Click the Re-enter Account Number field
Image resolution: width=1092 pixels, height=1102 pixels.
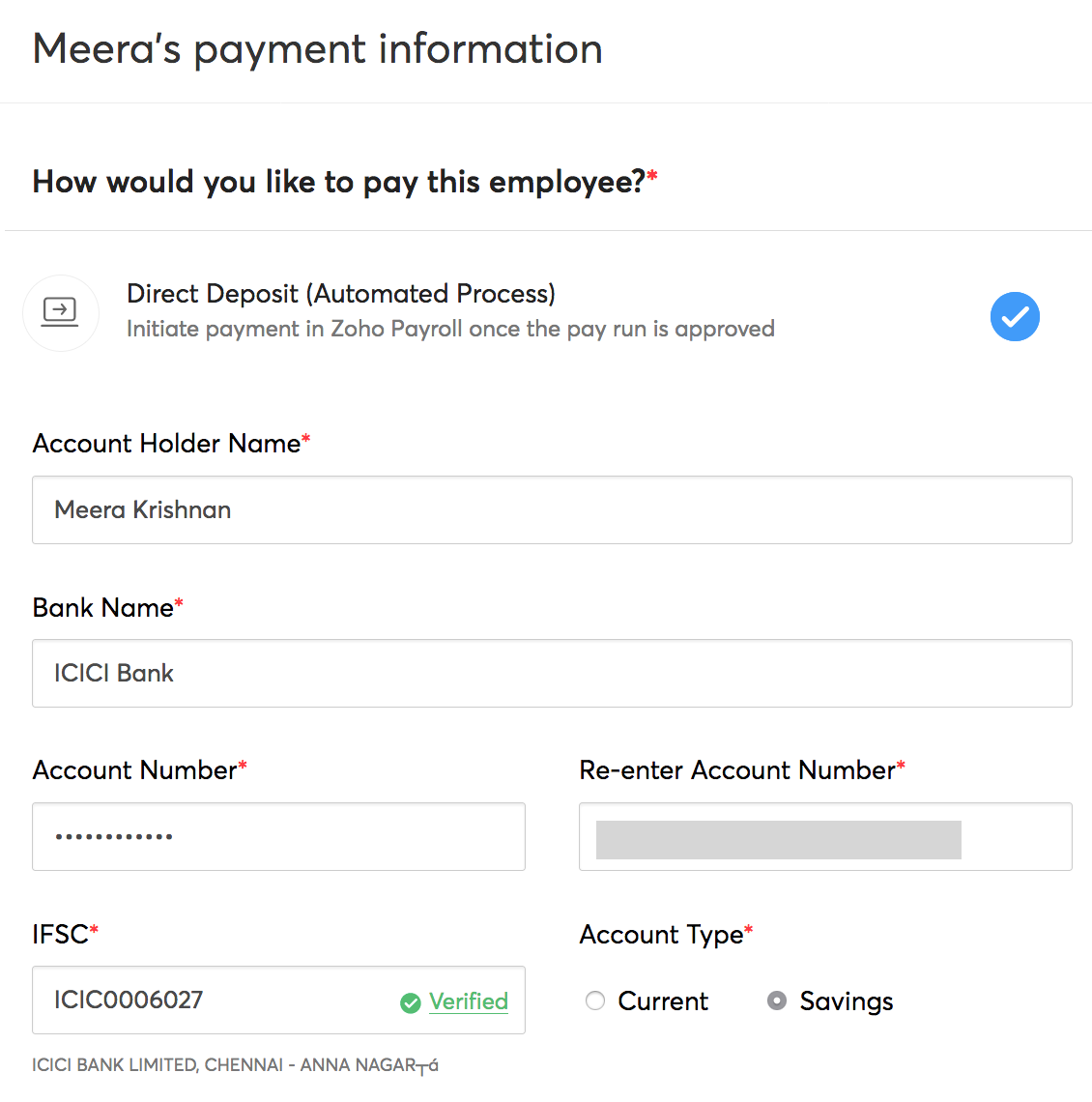click(x=825, y=837)
